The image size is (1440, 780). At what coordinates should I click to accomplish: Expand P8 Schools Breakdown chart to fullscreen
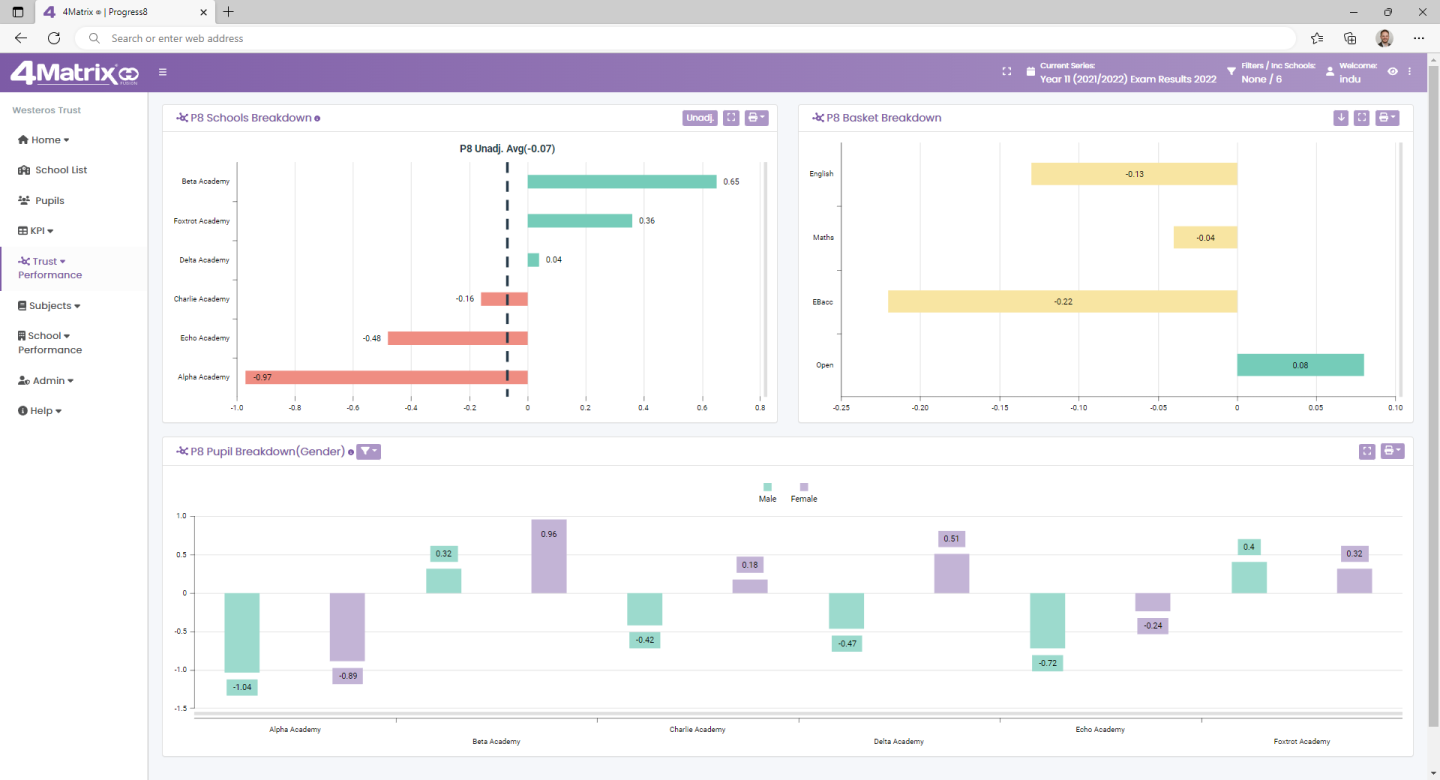(731, 118)
